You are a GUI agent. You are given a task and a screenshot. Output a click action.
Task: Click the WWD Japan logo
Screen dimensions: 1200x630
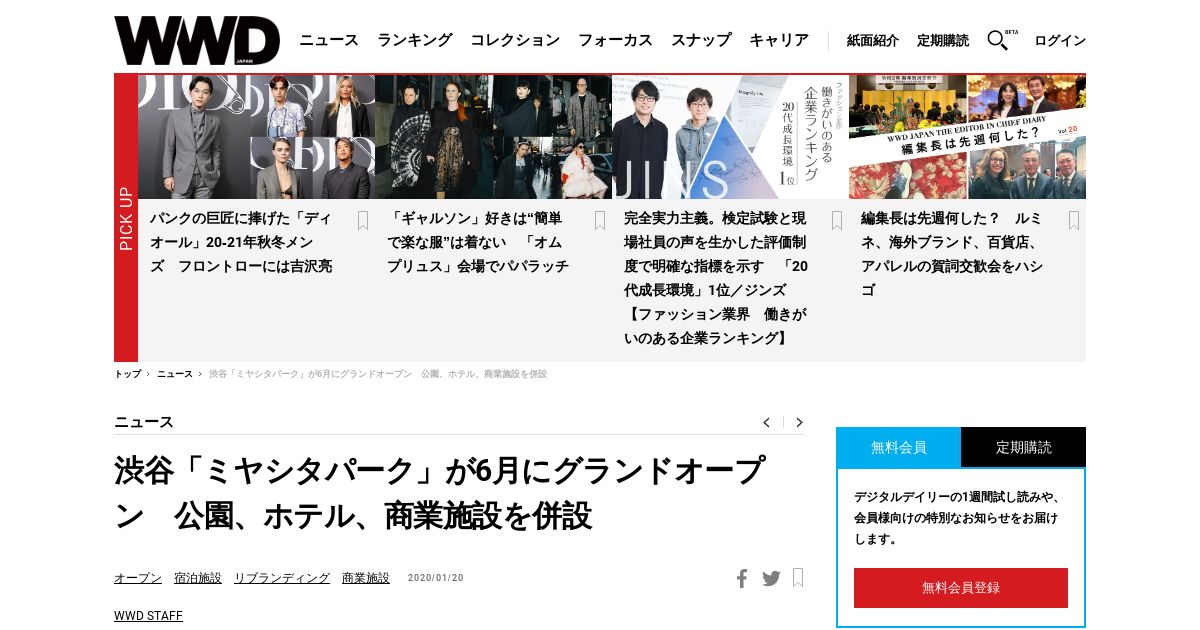point(197,41)
